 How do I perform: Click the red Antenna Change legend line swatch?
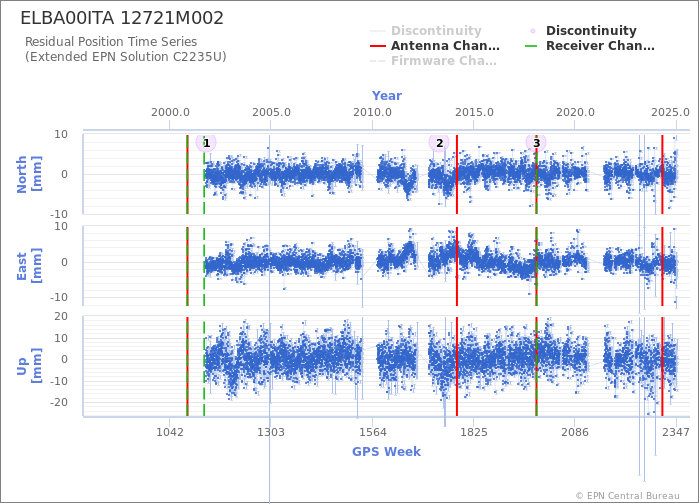click(x=378, y=46)
